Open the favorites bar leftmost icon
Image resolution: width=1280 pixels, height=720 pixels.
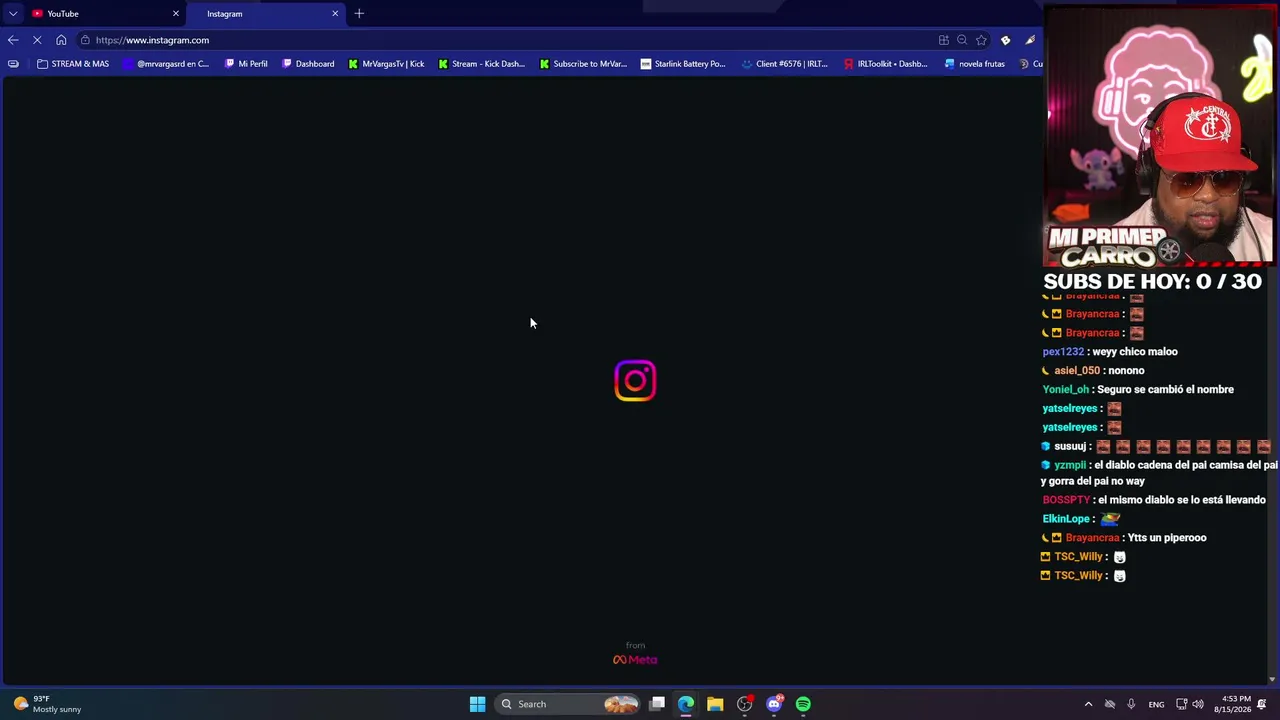(13, 64)
